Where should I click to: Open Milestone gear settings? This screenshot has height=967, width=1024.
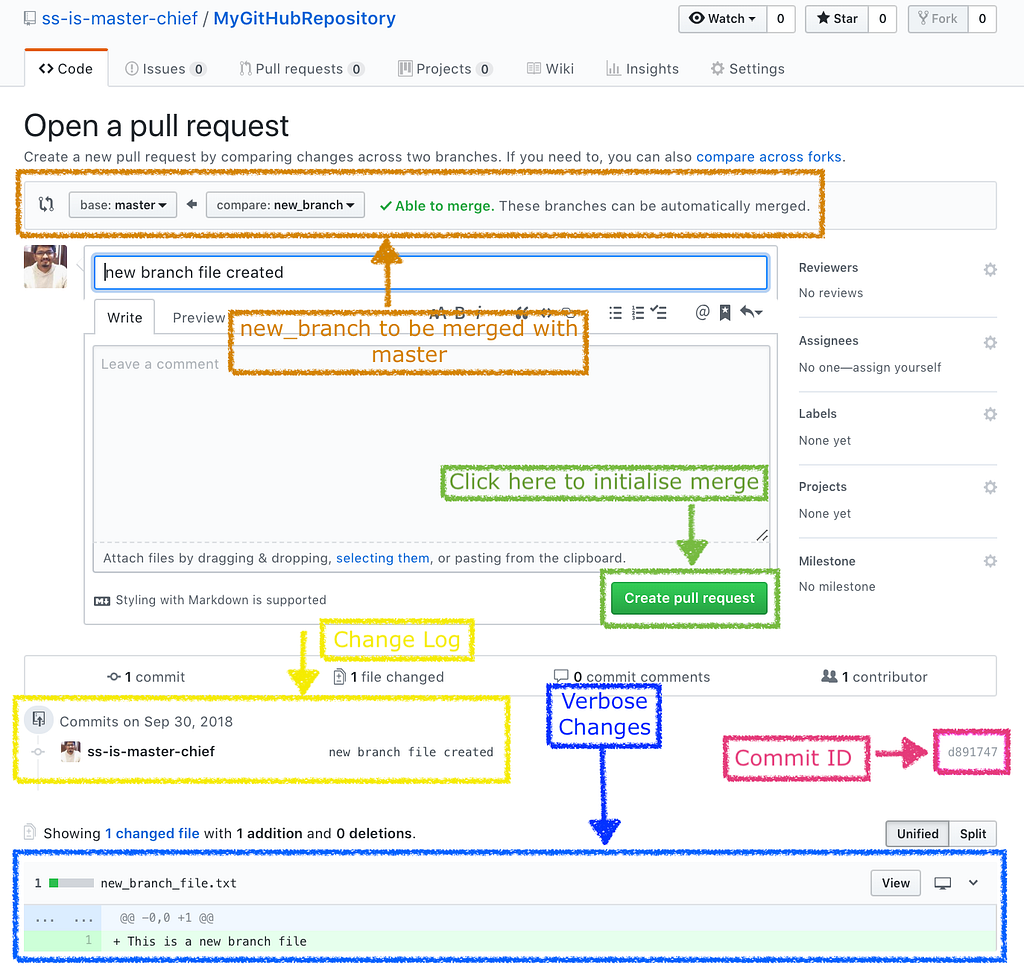click(x=990, y=561)
